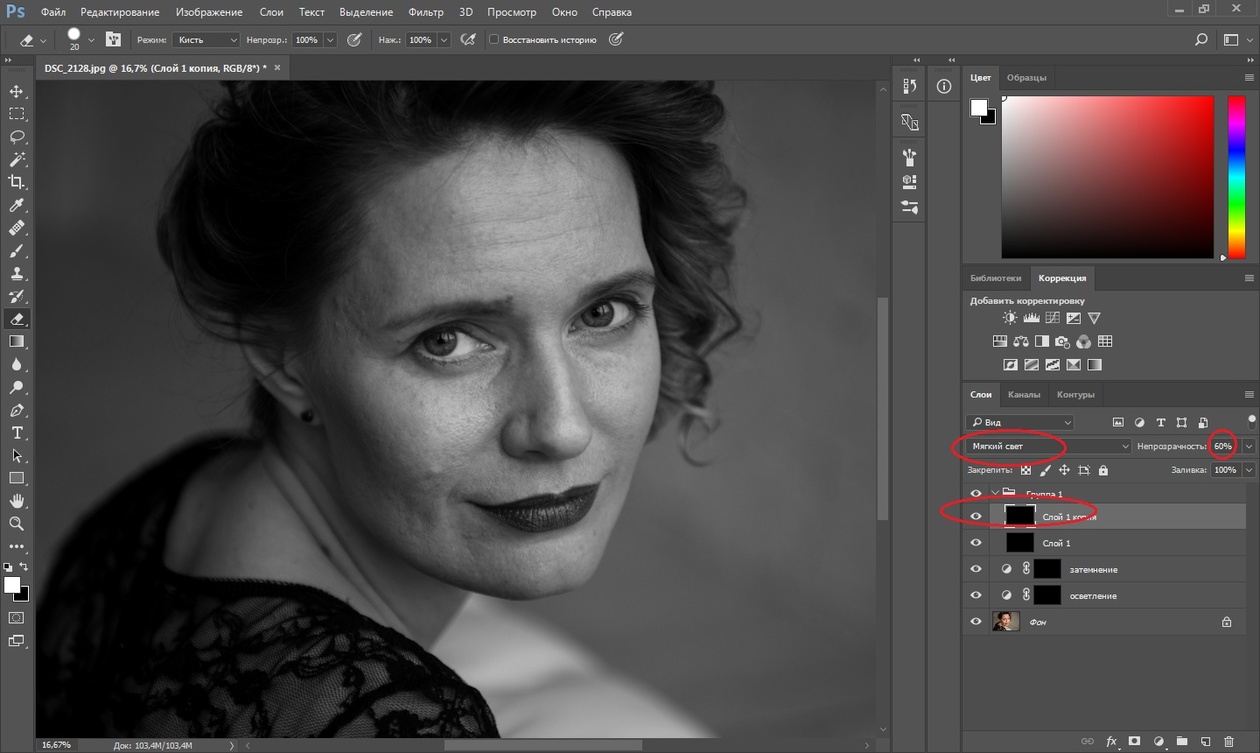Select the Move tool
The image size is (1260, 753).
pyautogui.click(x=17, y=92)
